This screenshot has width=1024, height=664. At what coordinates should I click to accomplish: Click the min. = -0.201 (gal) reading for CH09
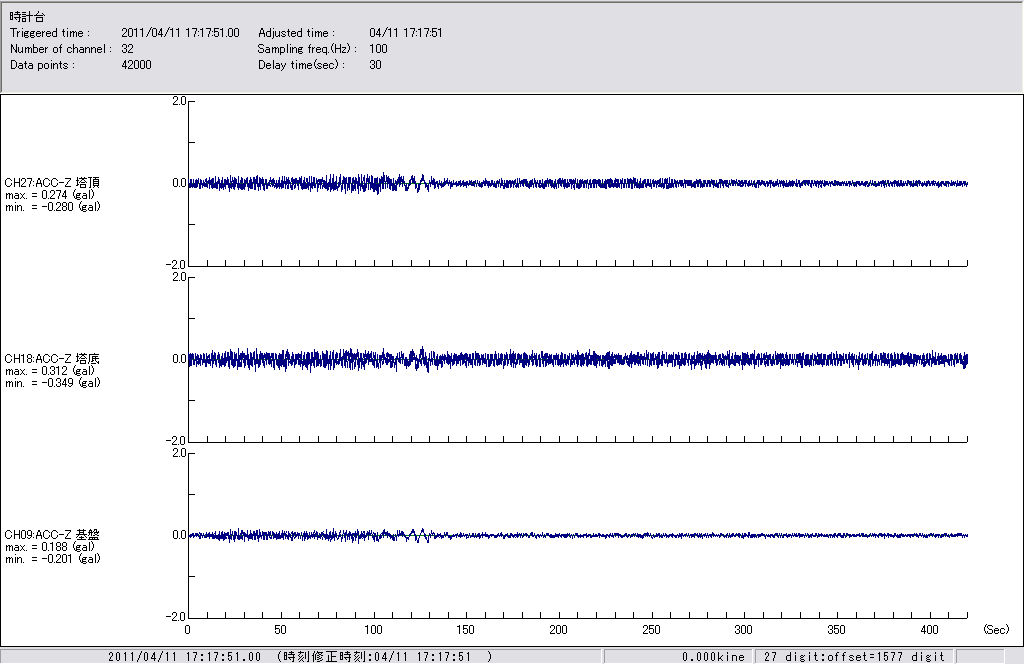pyautogui.click(x=52, y=559)
